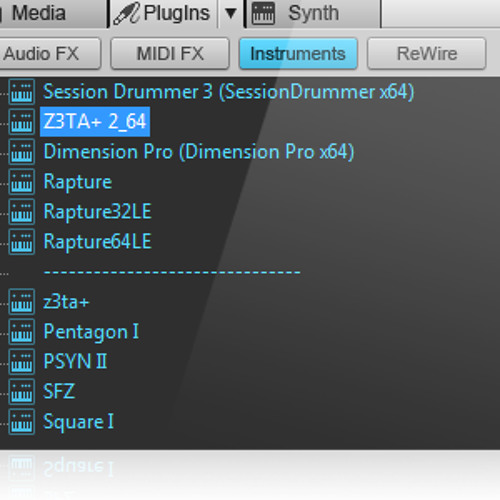Select the Instruments filter button
The height and width of the screenshot is (500, 500).
(298, 54)
